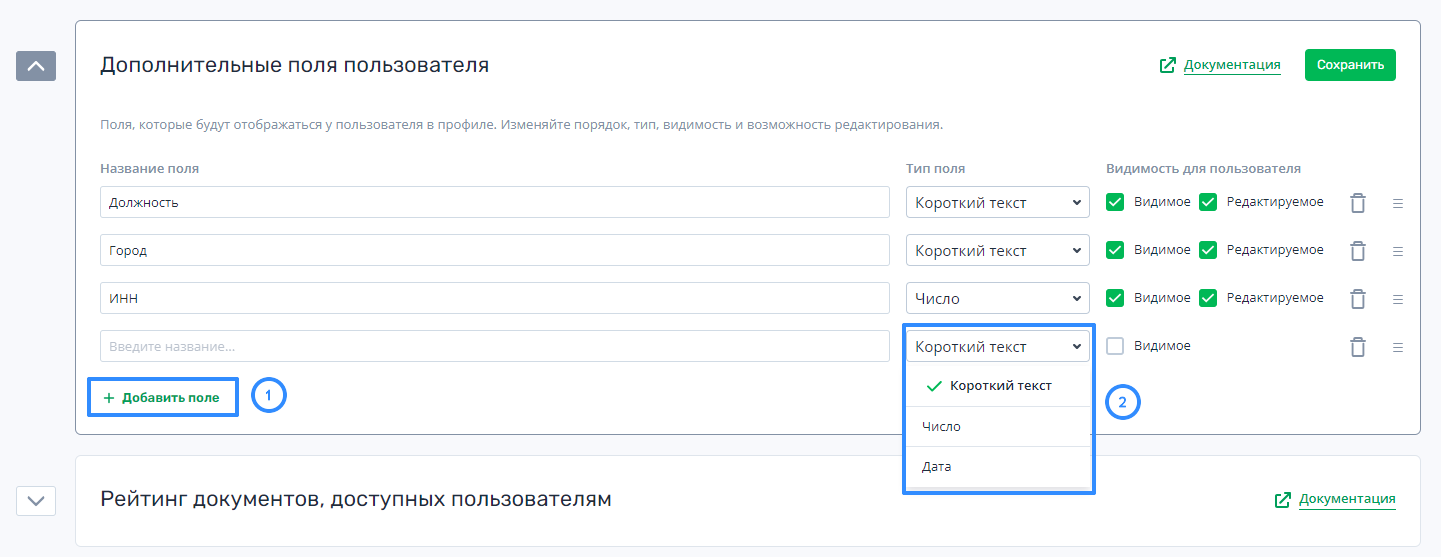
Task: Delete the Город field row
Action: [x=1357, y=251]
